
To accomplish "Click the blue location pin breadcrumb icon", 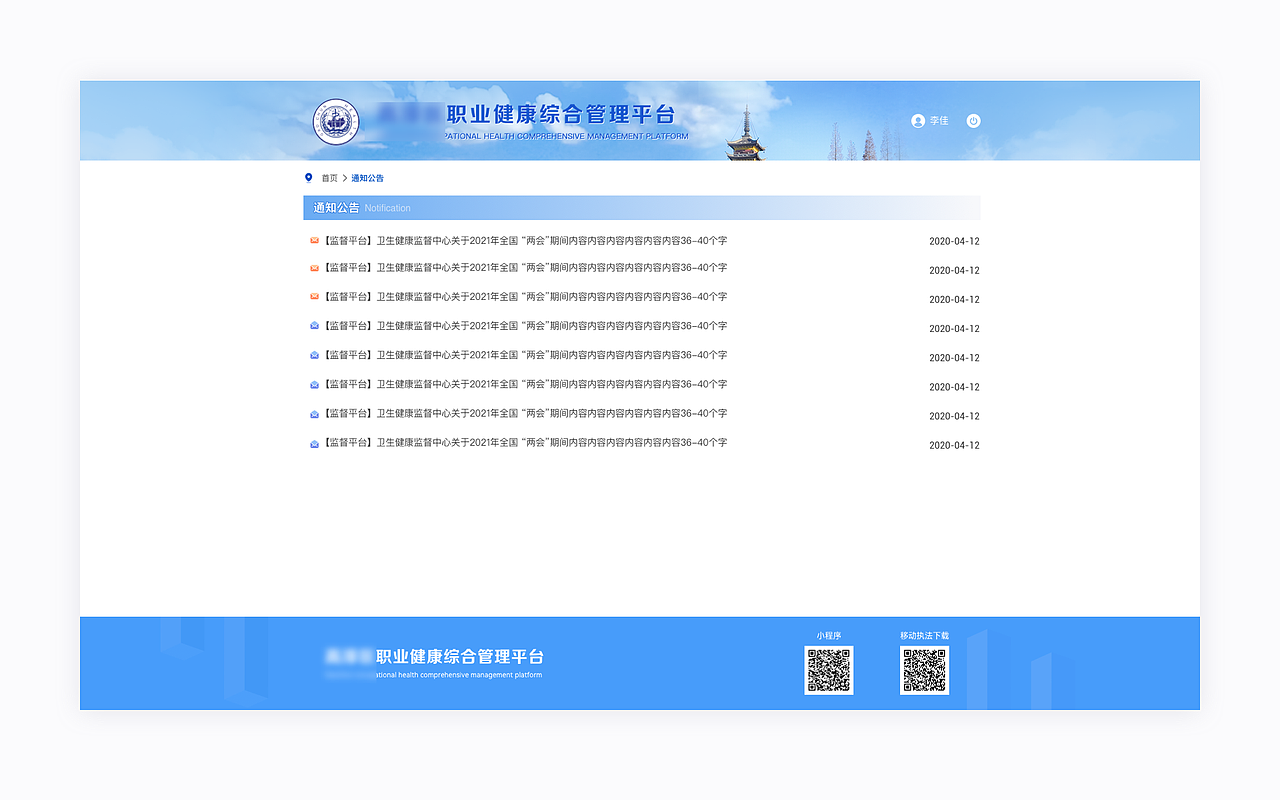I will [308, 177].
